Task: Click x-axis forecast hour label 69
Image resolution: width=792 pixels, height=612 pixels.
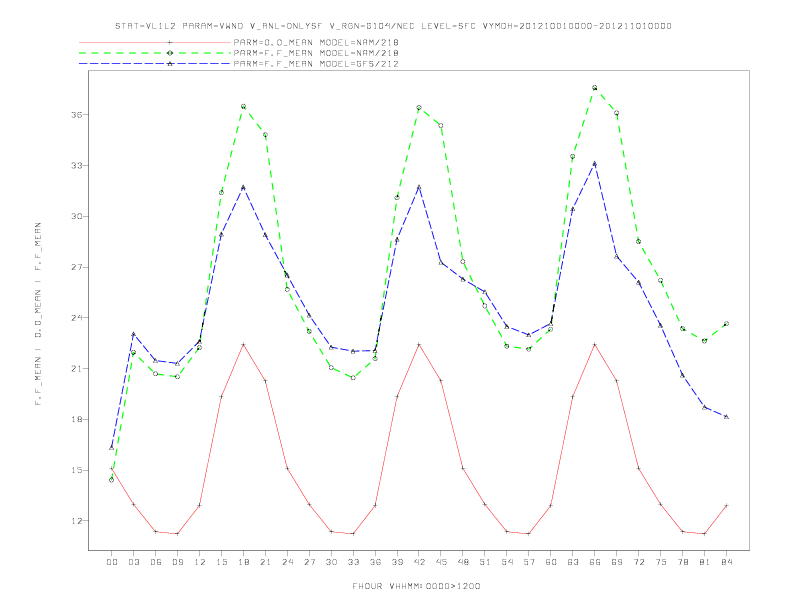Action: point(617,562)
